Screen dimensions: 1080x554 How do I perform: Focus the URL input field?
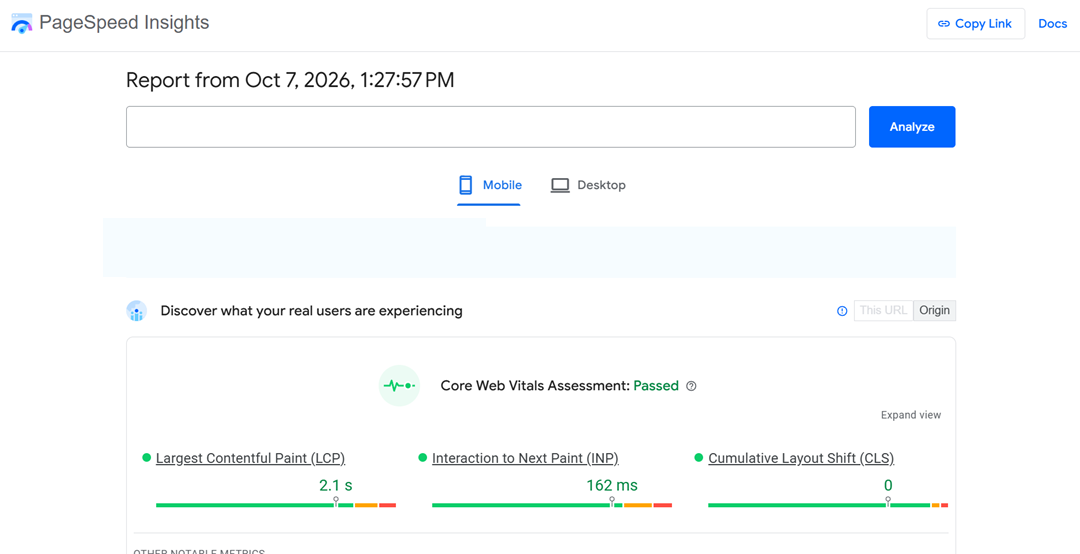tap(490, 127)
